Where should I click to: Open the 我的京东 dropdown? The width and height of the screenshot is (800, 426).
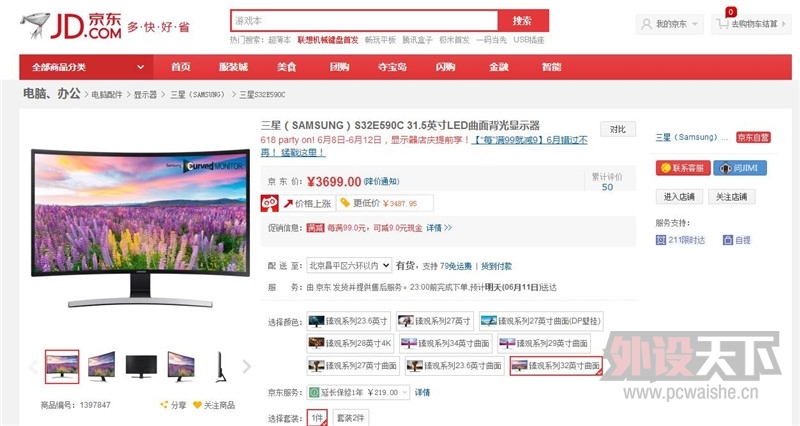click(669, 24)
